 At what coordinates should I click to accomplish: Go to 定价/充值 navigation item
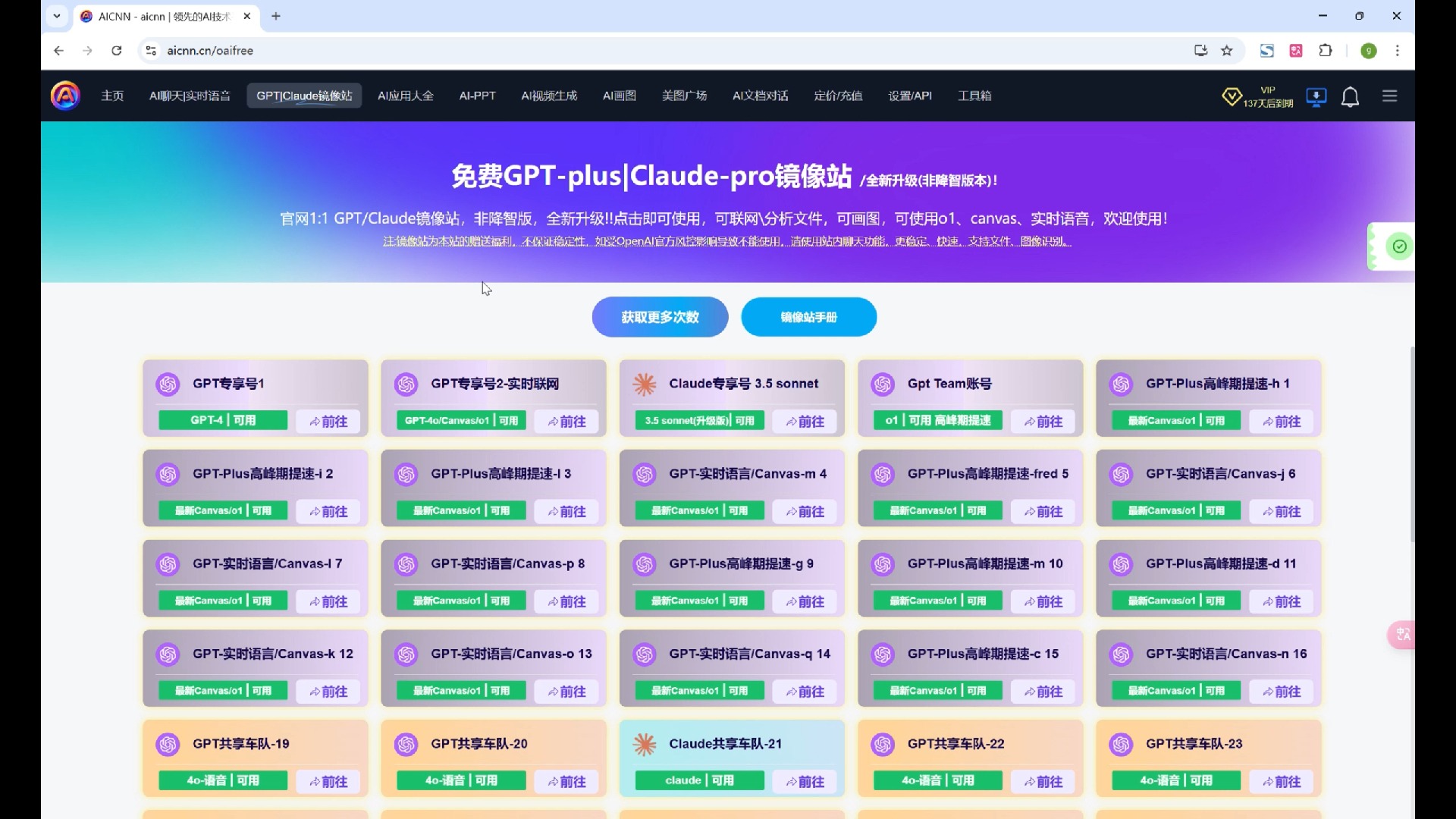838,96
